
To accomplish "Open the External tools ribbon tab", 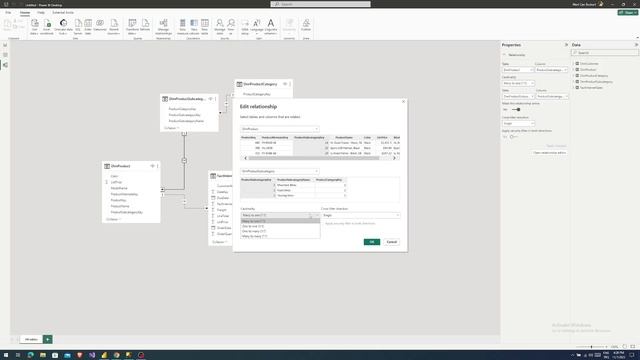I will tap(63, 13).
